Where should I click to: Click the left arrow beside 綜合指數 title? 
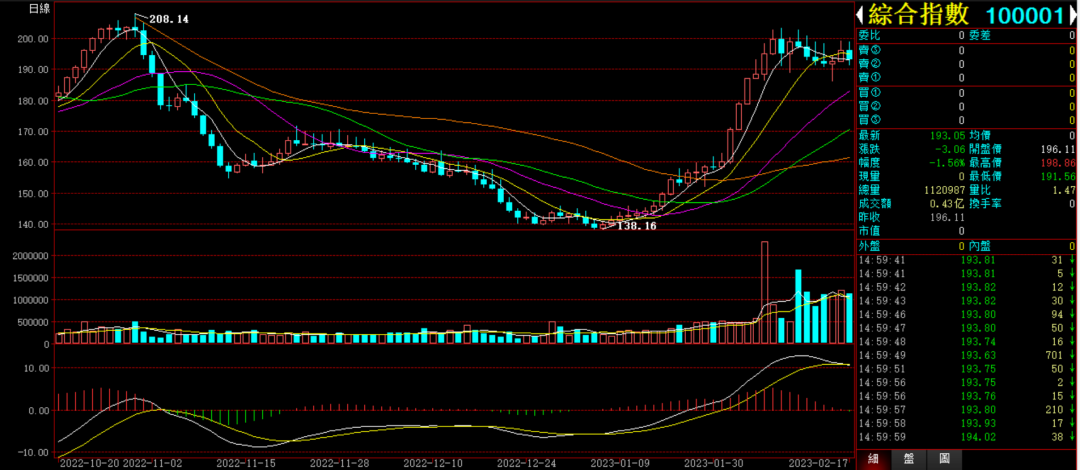click(860, 15)
